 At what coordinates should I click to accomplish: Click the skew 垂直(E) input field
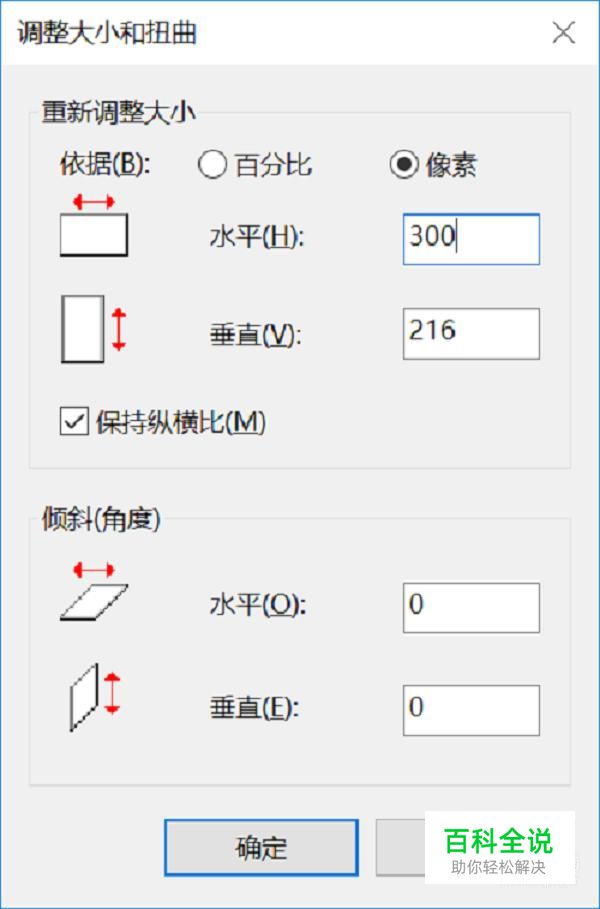tap(471, 710)
